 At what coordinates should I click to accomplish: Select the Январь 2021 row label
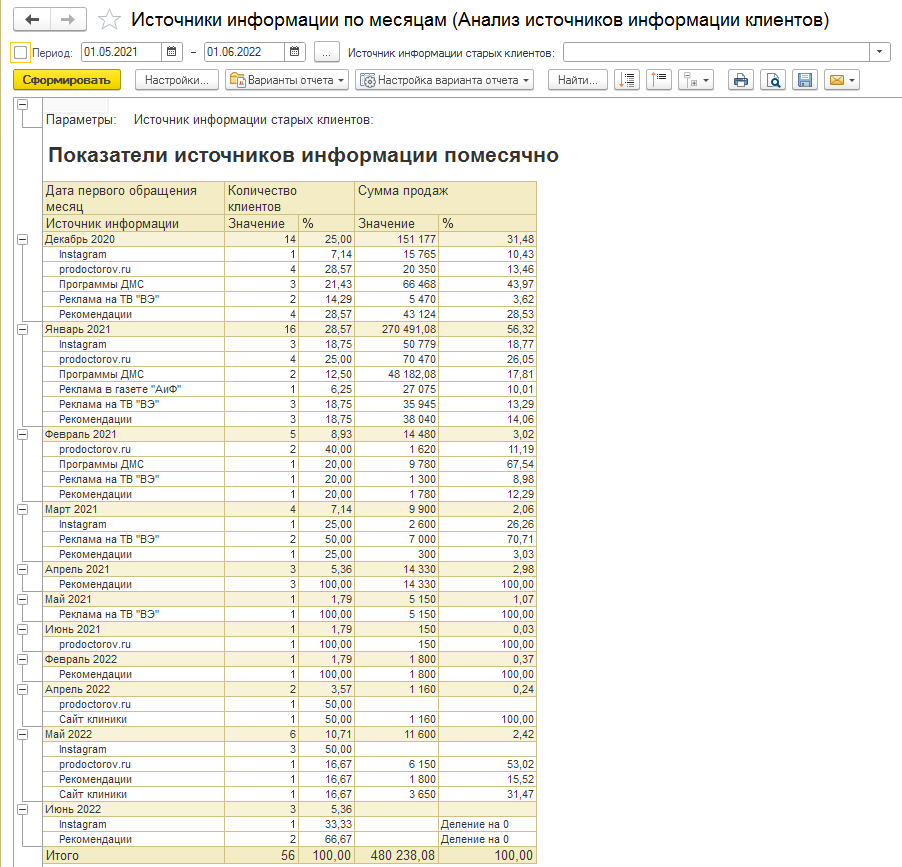[x=78, y=330]
